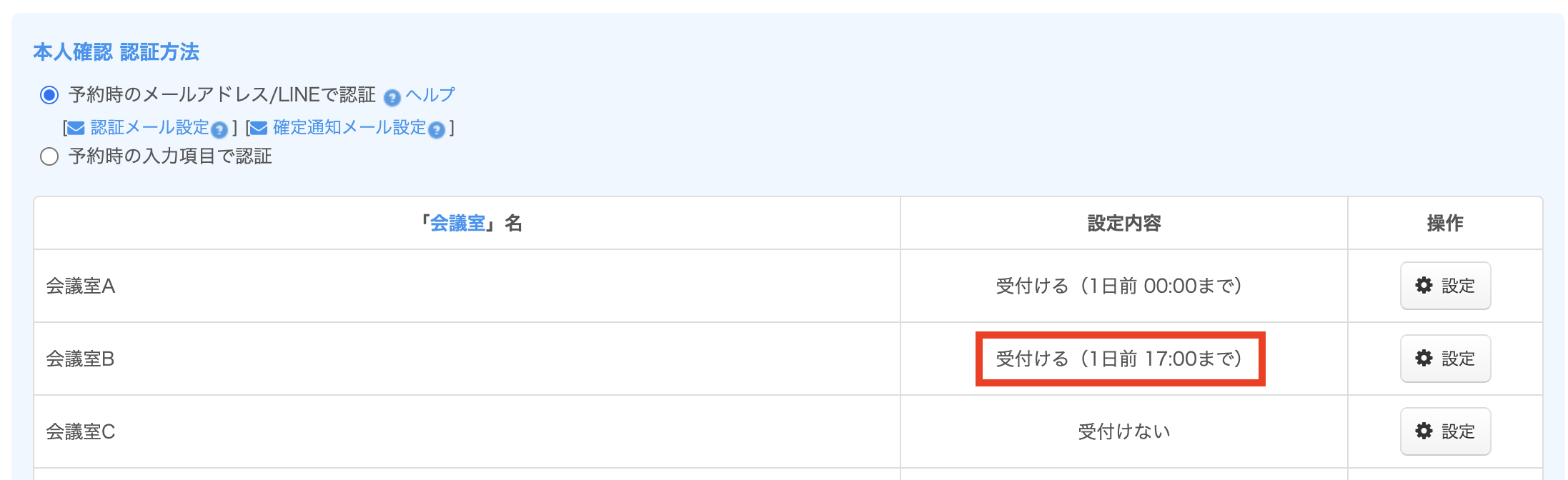Click question icon after 確定通知メール設定
The image size is (1568, 480).
(x=437, y=130)
